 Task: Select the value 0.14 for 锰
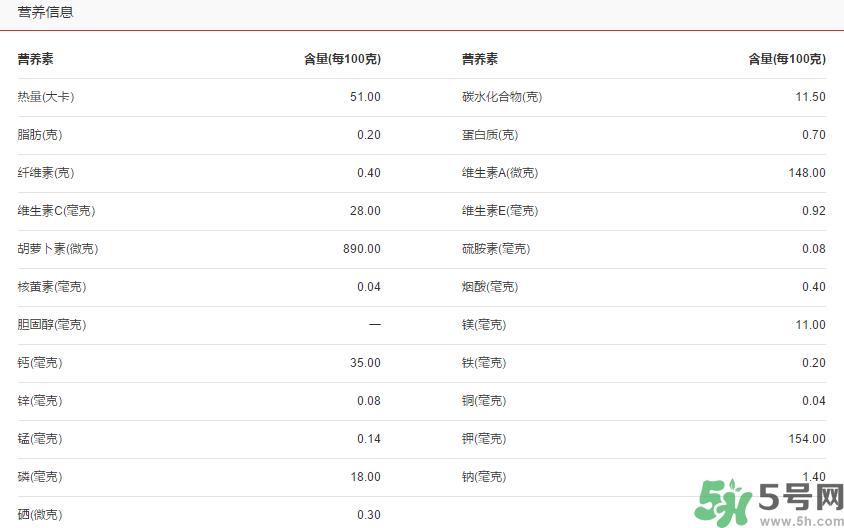point(369,439)
